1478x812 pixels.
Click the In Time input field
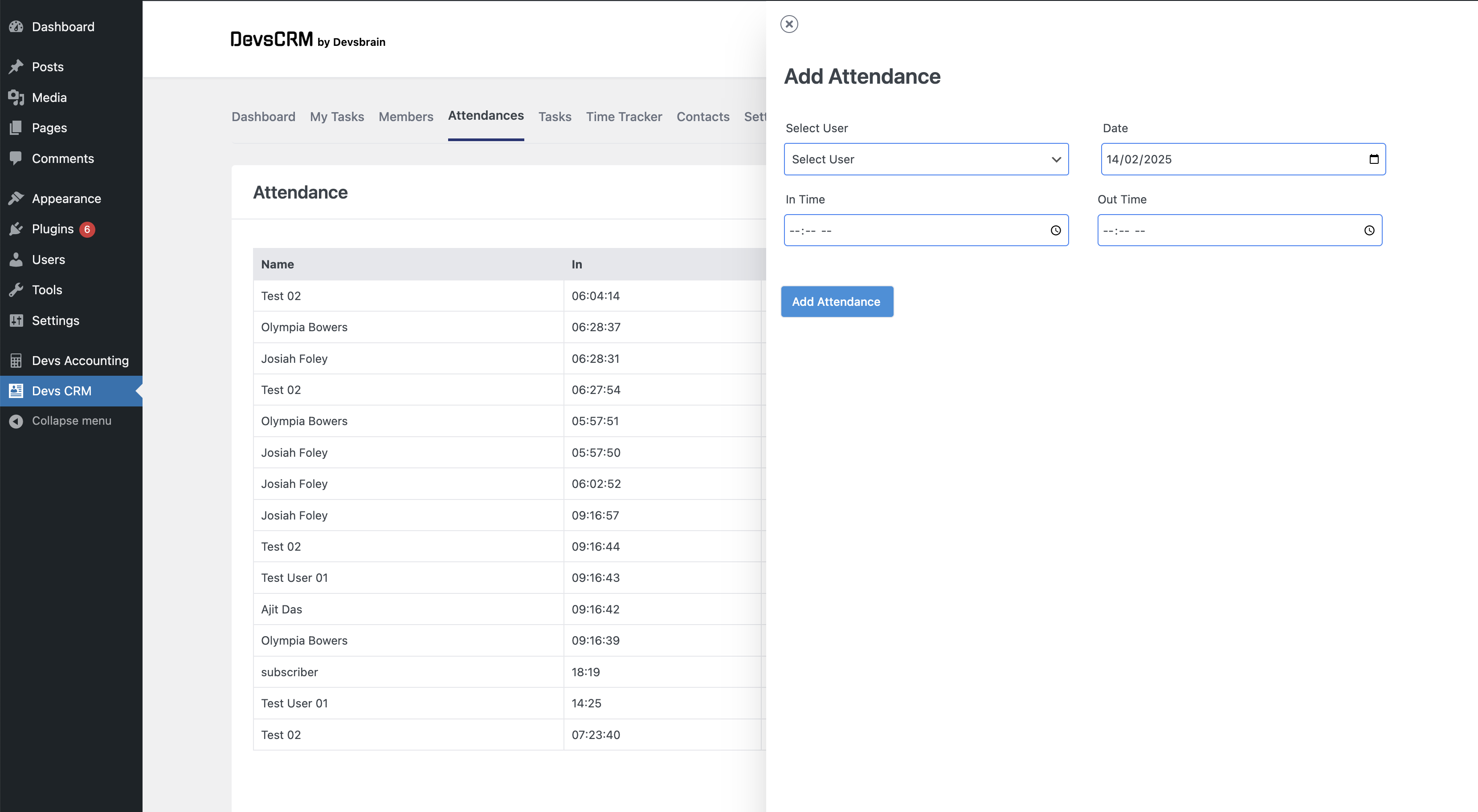[x=926, y=231]
